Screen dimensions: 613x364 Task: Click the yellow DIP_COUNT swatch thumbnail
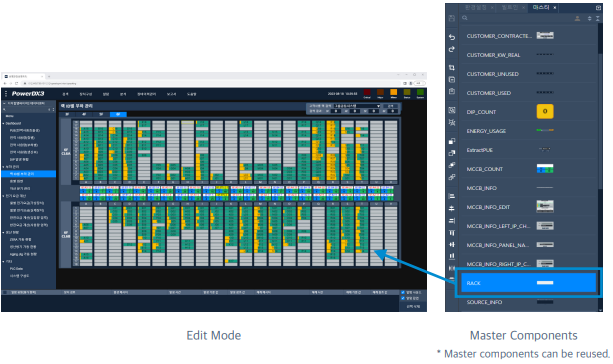545,111
